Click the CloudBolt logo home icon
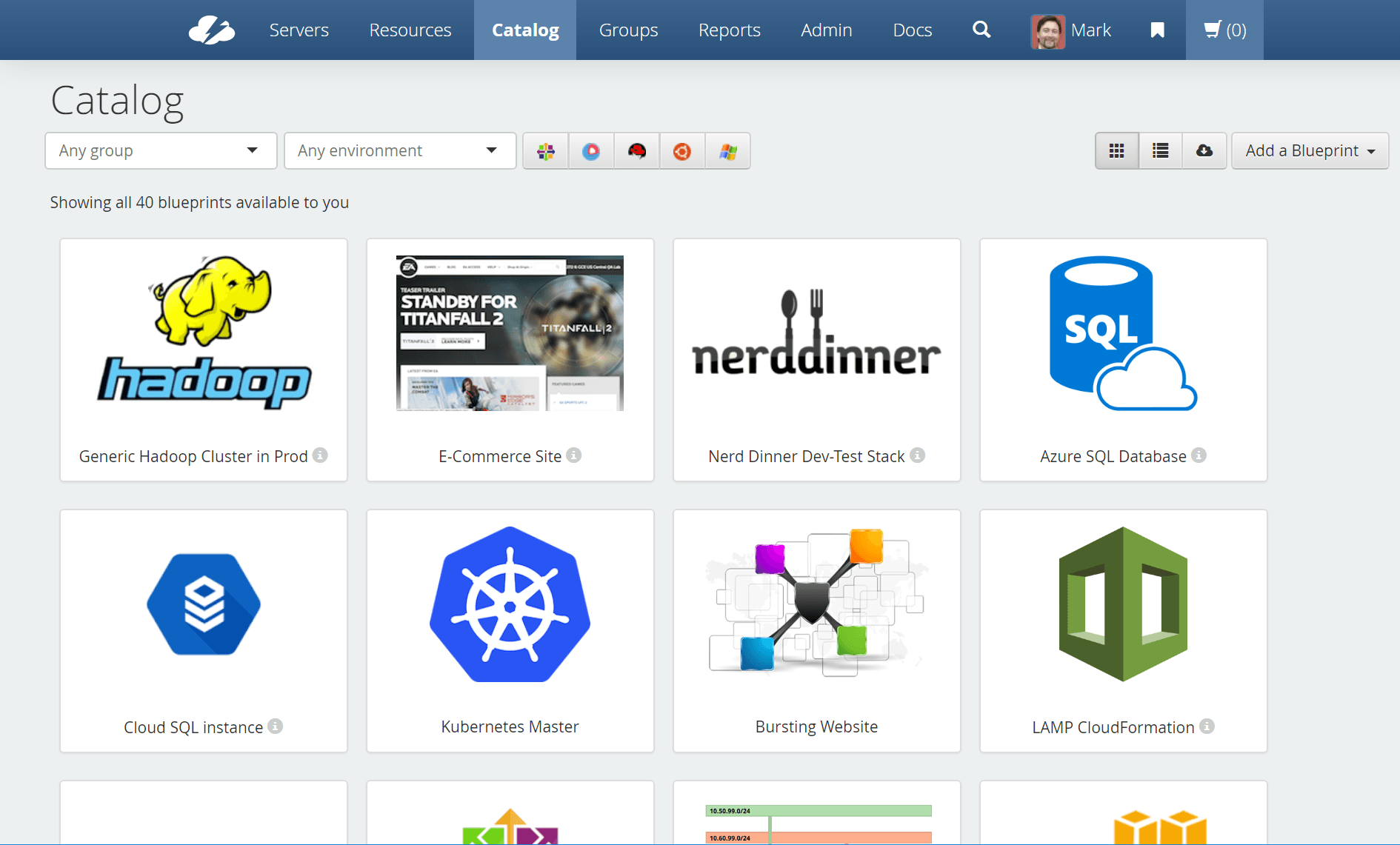Viewport: 1400px width, 845px height. point(211,30)
